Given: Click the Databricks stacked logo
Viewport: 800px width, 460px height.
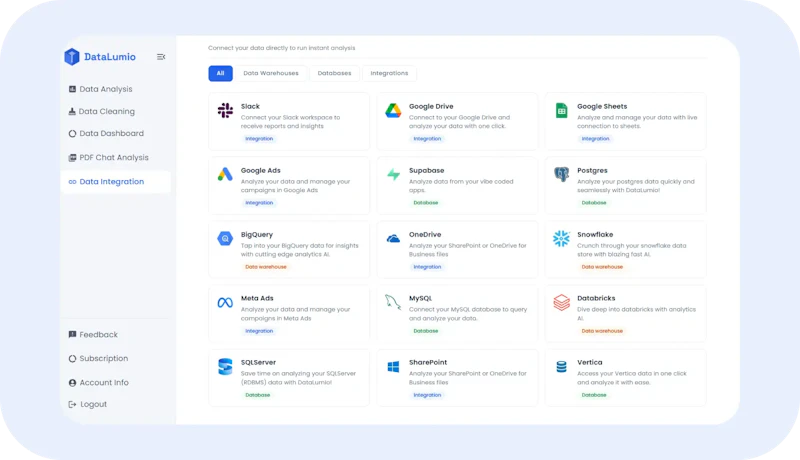Looking at the screenshot, I should (x=561, y=302).
